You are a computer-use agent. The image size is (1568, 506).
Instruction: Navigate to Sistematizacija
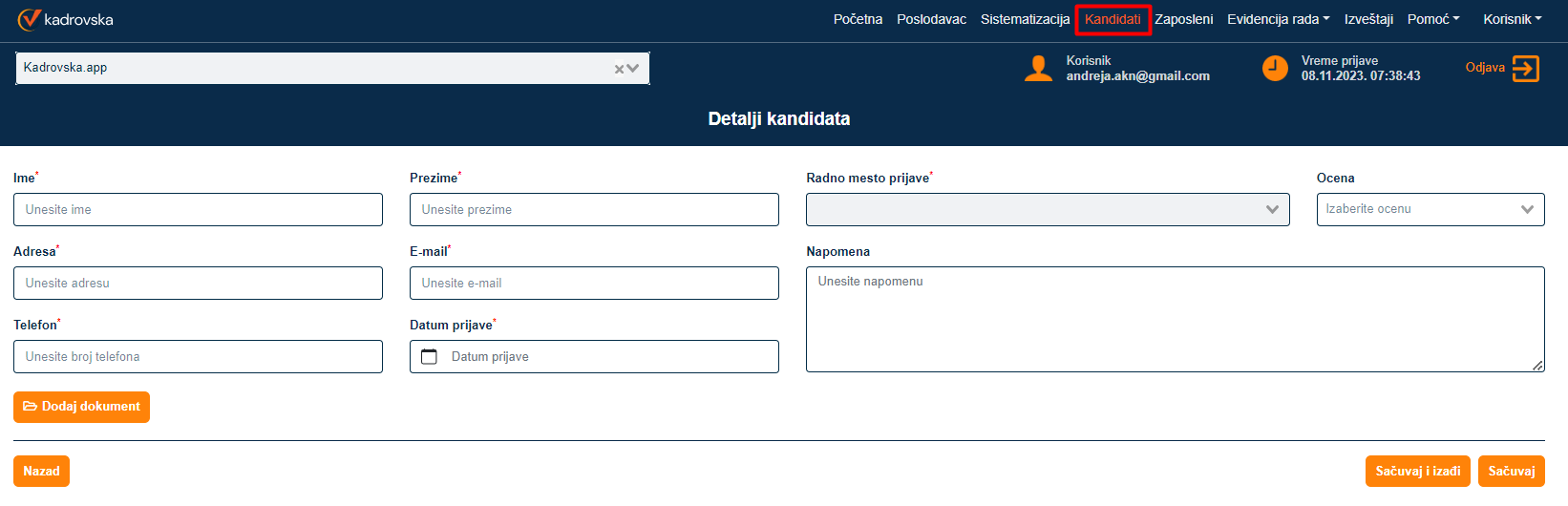tap(1025, 19)
